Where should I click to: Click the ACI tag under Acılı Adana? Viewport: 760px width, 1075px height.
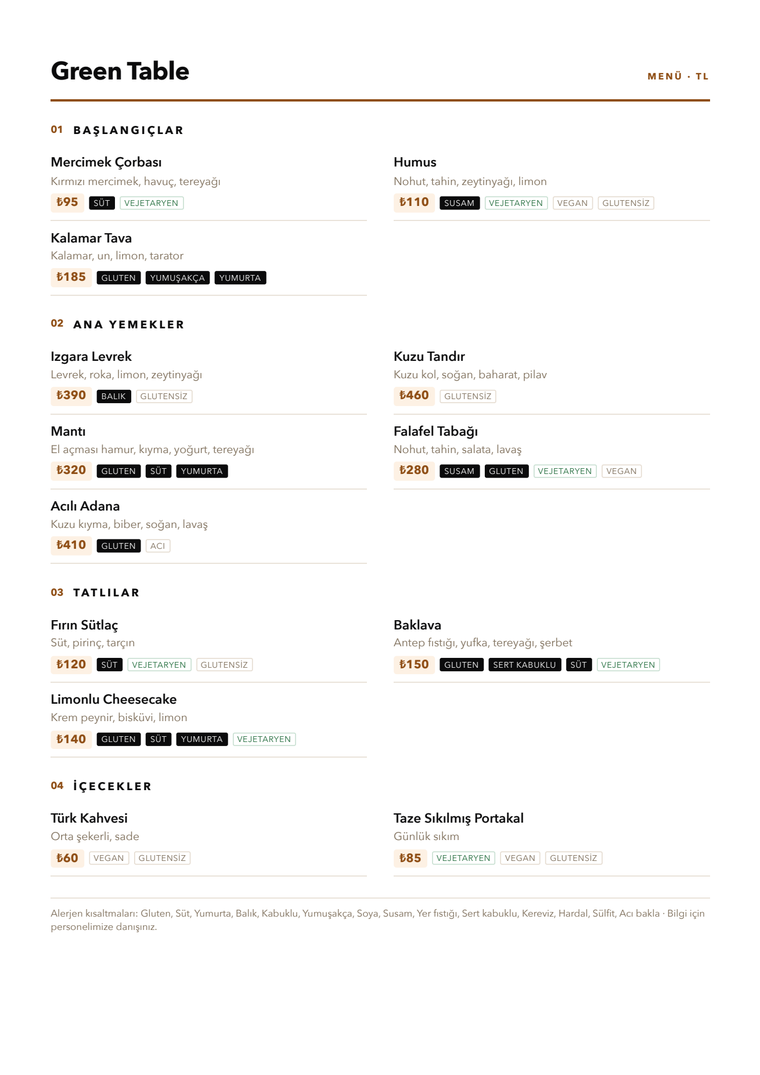tap(158, 546)
